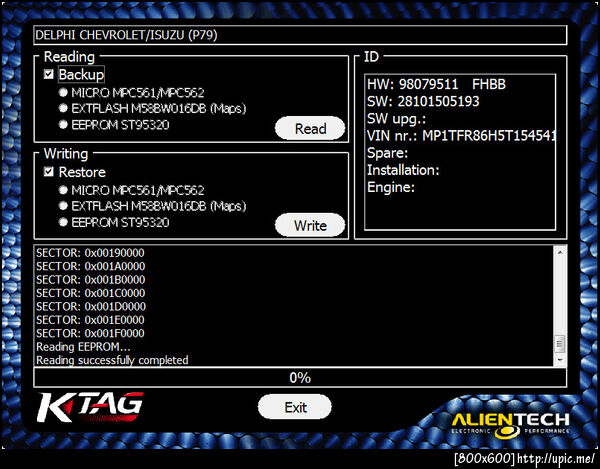The image size is (600, 469).
Task: Click the log scrollbar thumb
Action: pyautogui.click(x=560, y=344)
